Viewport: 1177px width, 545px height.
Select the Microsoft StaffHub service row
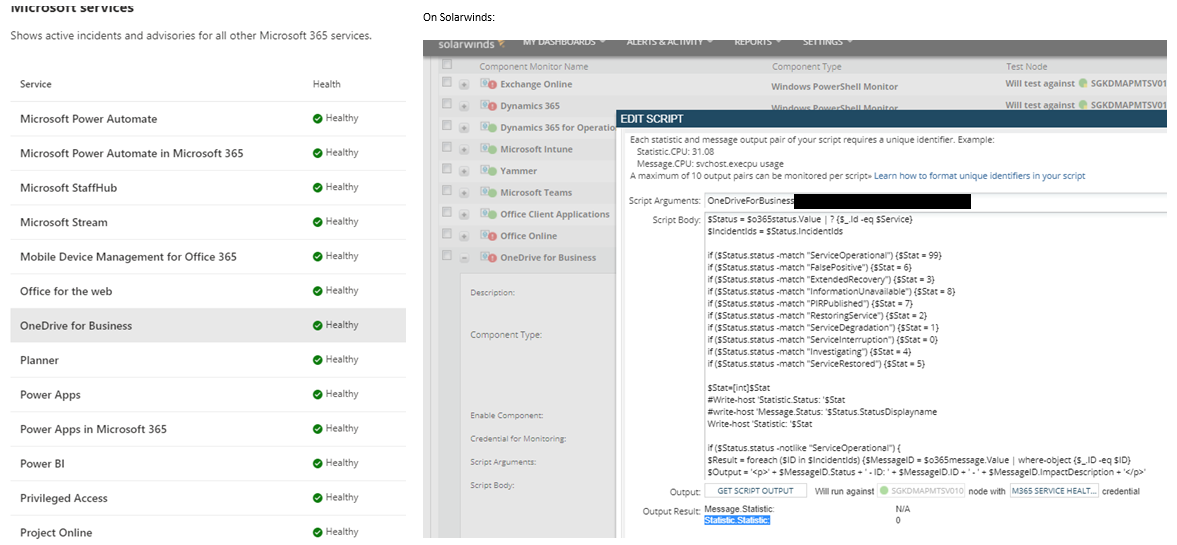pos(208,188)
